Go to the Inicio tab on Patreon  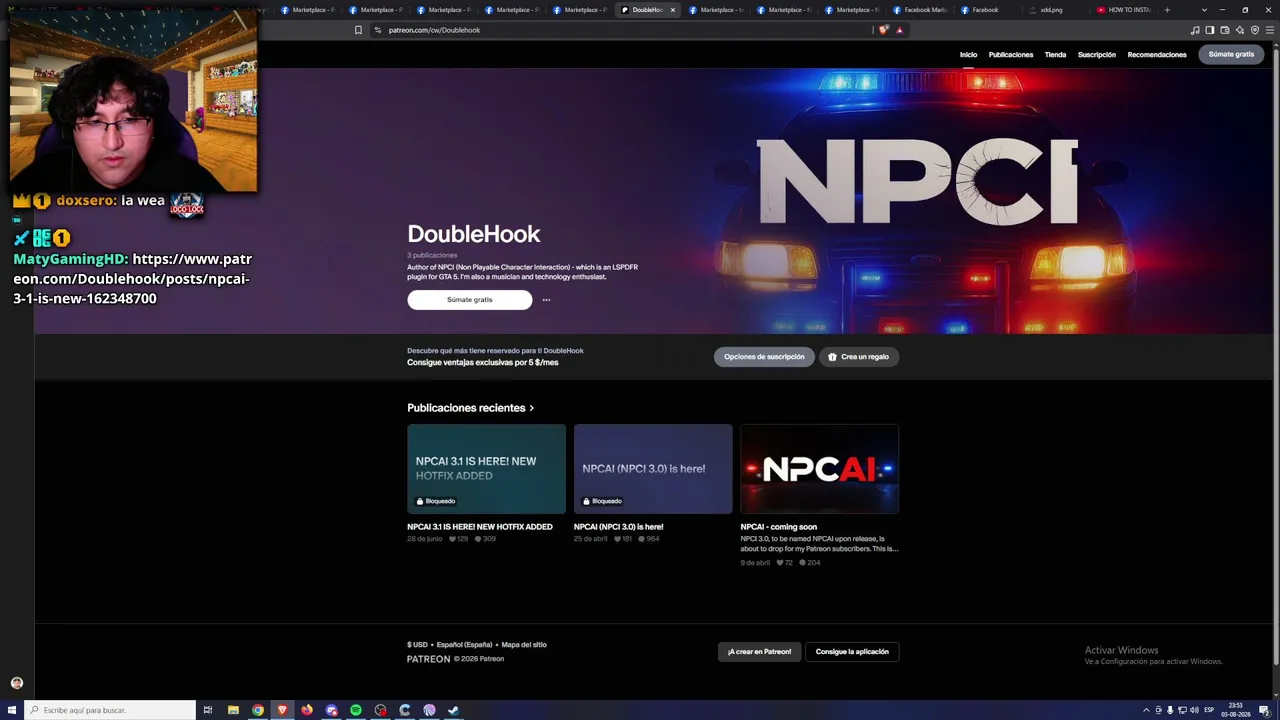968,55
